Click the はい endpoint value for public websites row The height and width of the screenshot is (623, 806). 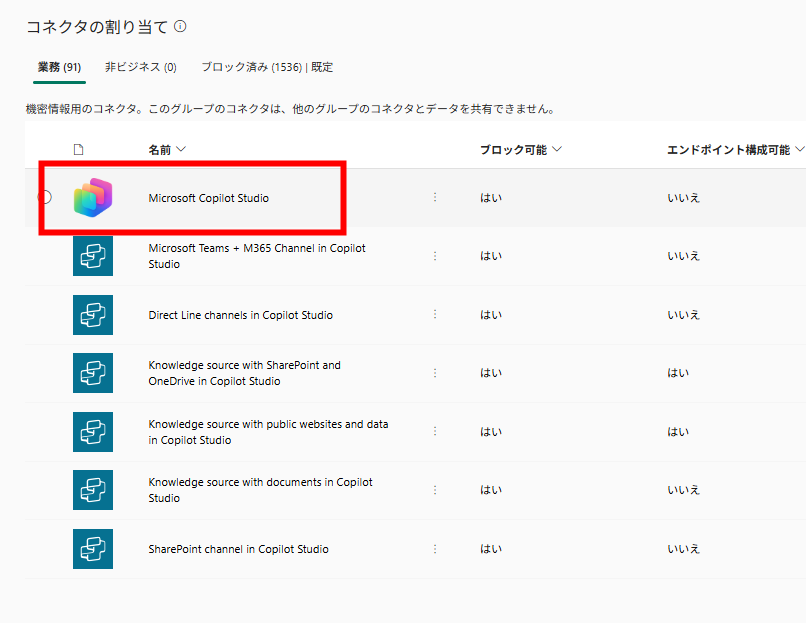coord(678,432)
